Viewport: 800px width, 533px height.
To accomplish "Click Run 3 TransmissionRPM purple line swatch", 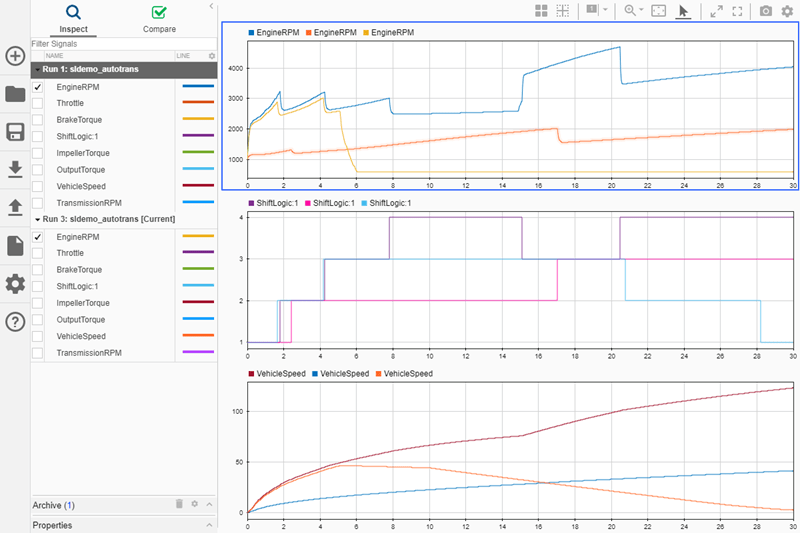I will [x=198, y=352].
